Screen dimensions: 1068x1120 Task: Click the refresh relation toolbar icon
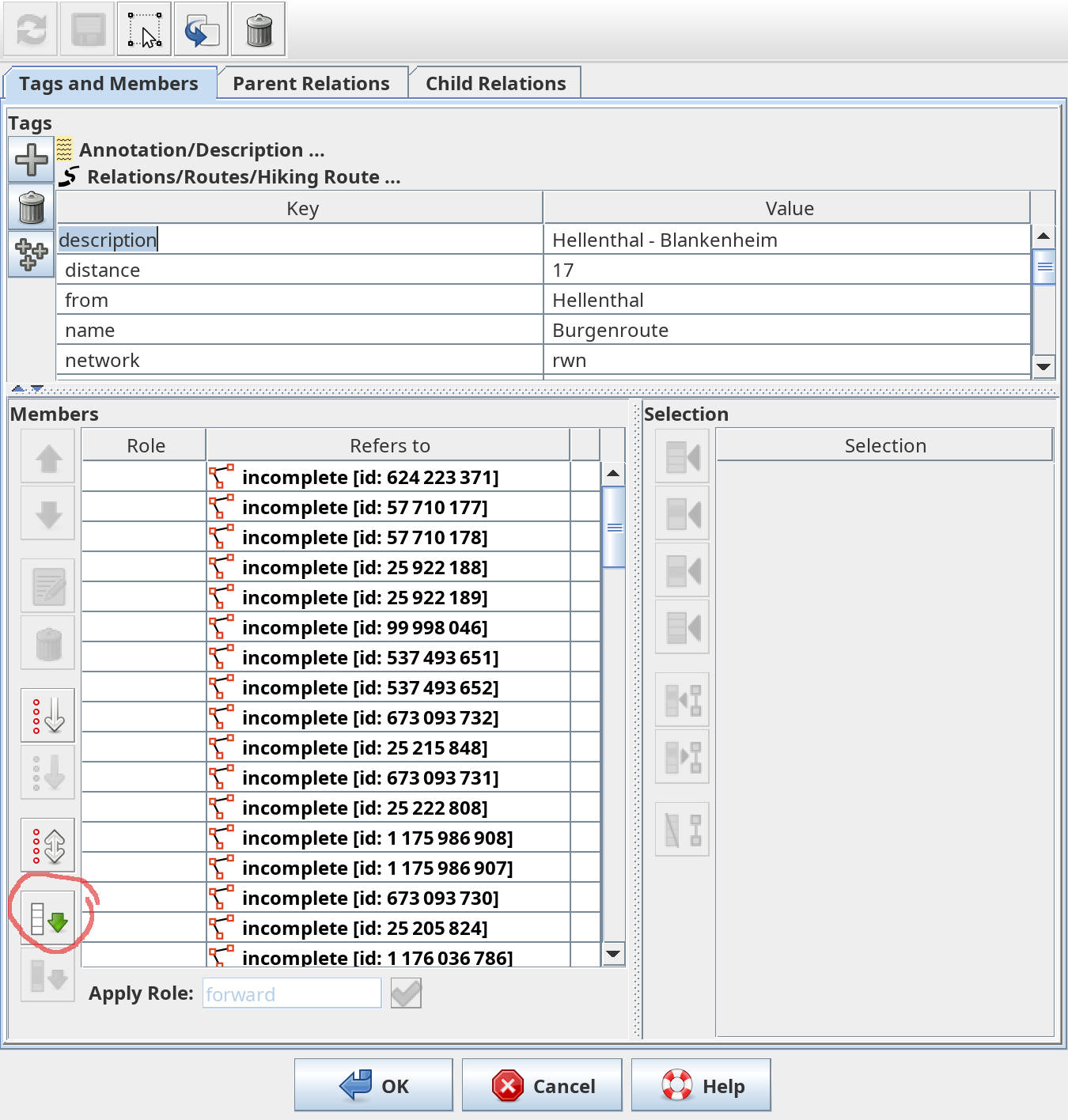(x=31, y=29)
